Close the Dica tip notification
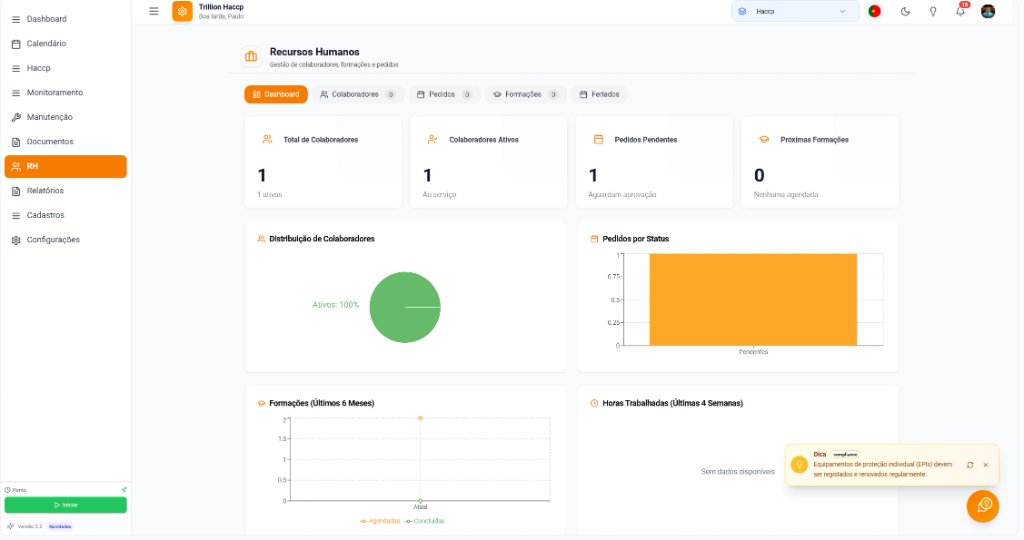The width and height of the screenshot is (1024, 540). 985,465
